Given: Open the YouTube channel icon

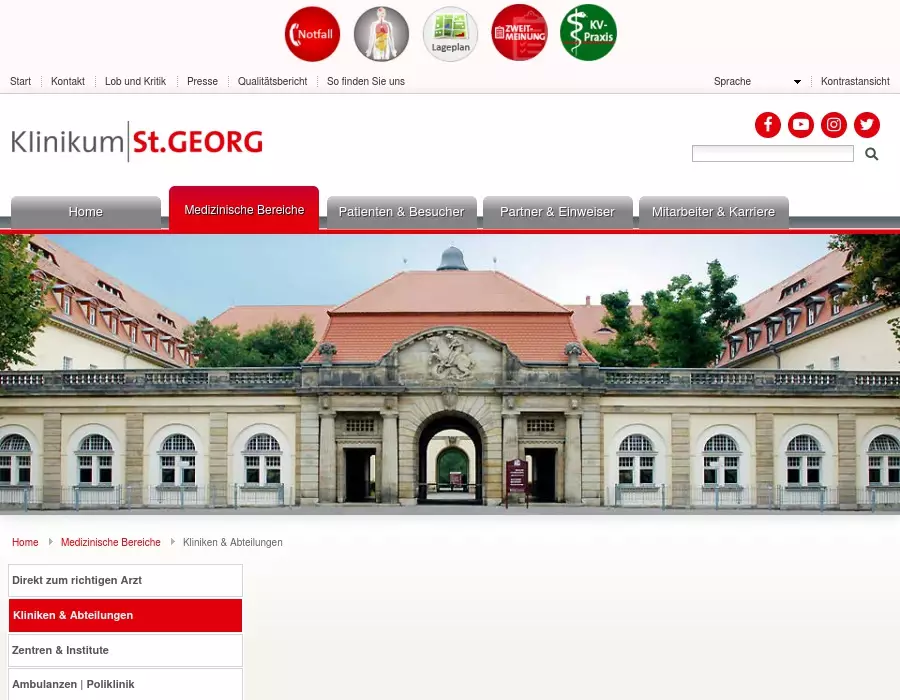Looking at the screenshot, I should 801,125.
